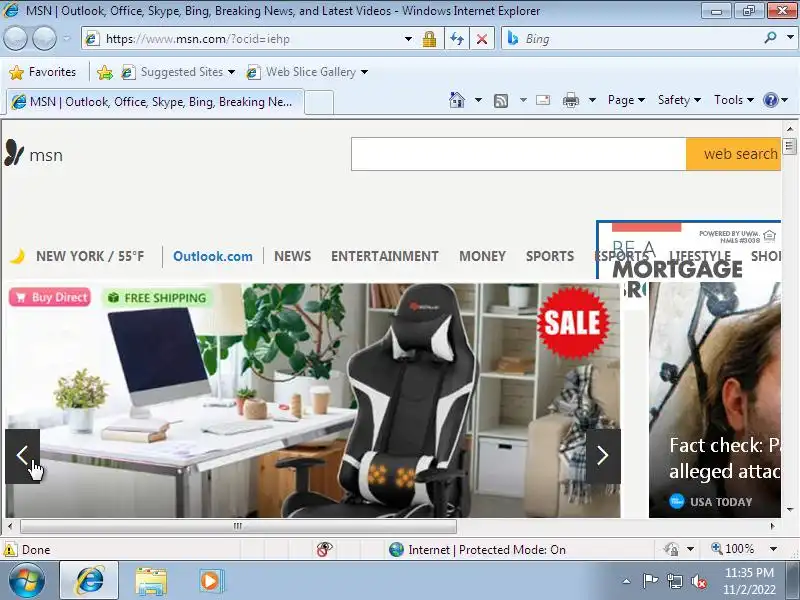Image resolution: width=800 pixels, height=600 pixels.
Task: Open Windows Explorer from taskbar
Action: 151,581
